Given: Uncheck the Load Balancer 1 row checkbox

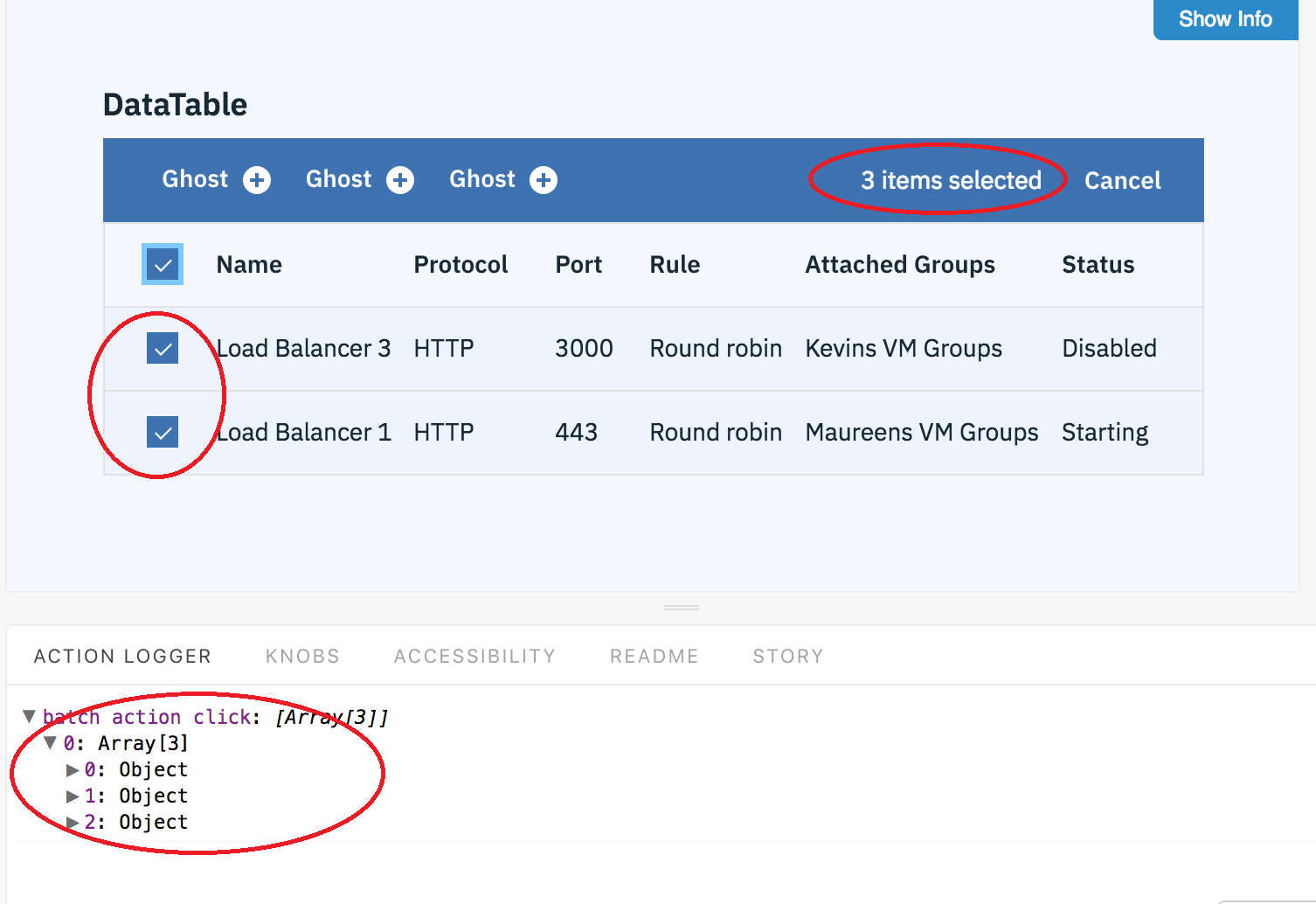Looking at the screenshot, I should (163, 432).
